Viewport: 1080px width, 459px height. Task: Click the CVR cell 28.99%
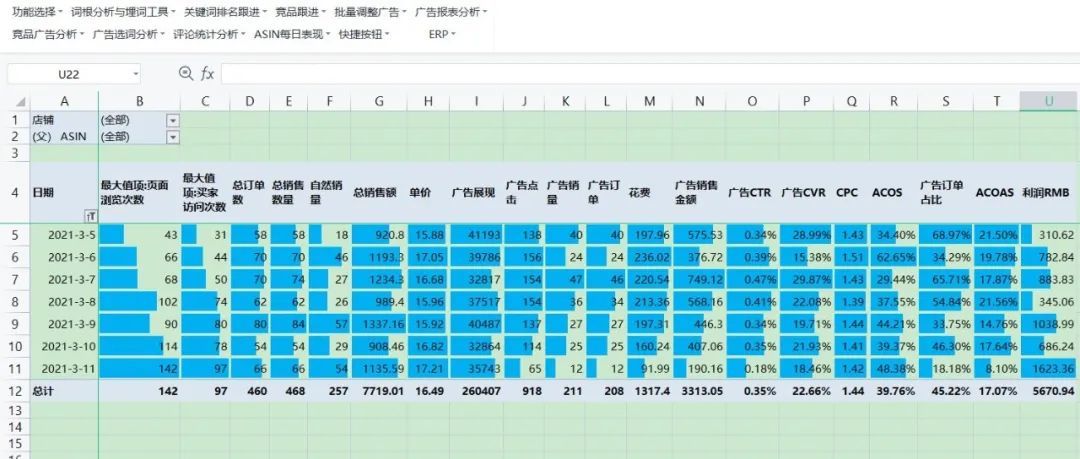pyautogui.click(x=806, y=235)
